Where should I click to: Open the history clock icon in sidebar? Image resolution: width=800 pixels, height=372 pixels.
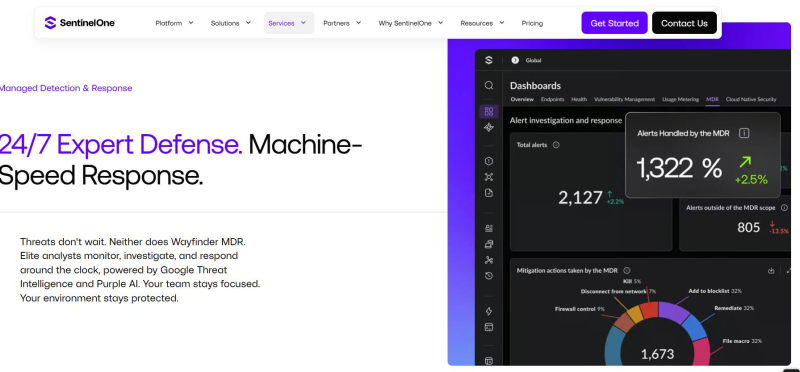click(489, 276)
